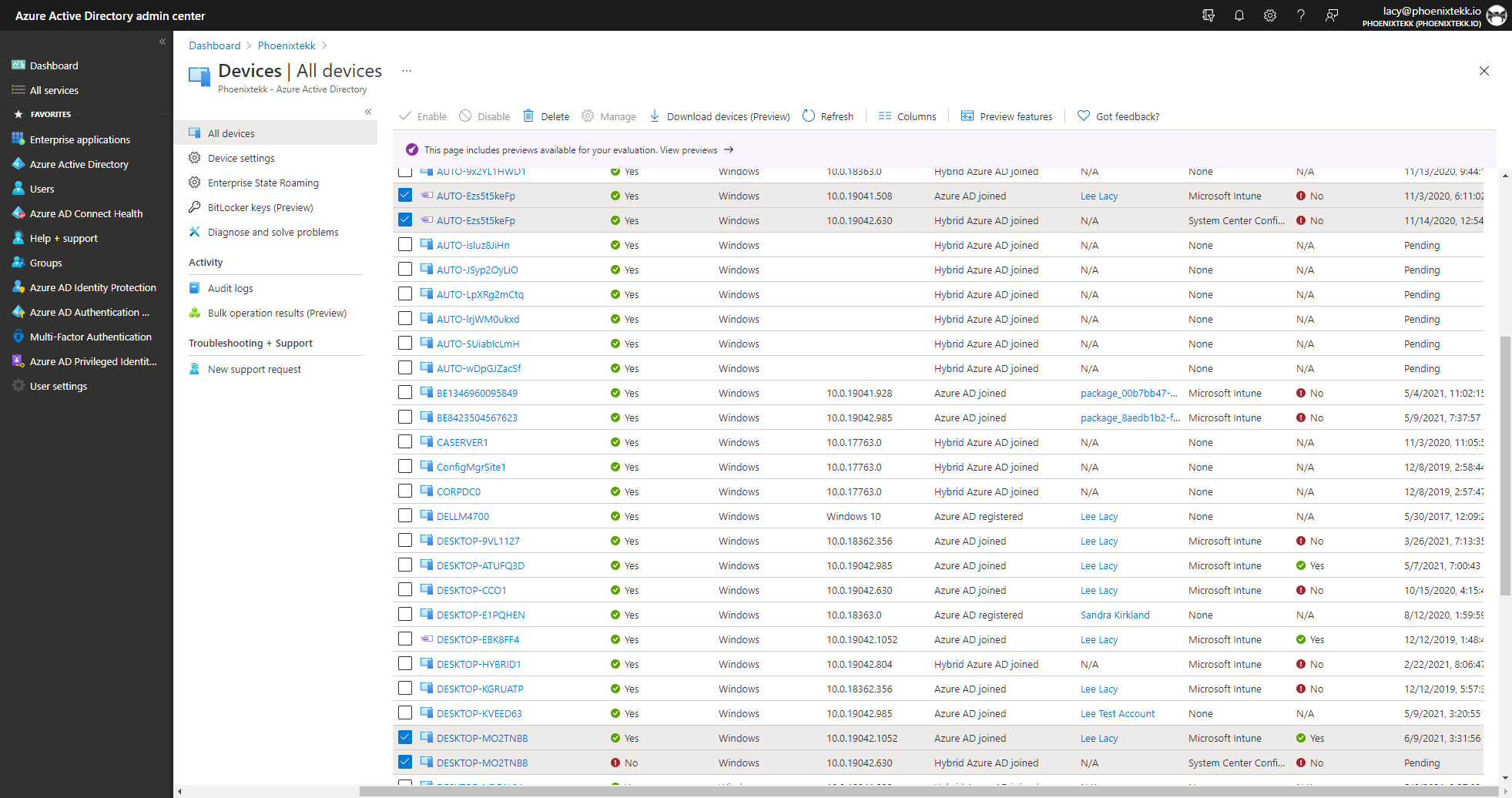Check the CORPDC0 row checkbox
The image size is (1512, 798).
pos(405,491)
